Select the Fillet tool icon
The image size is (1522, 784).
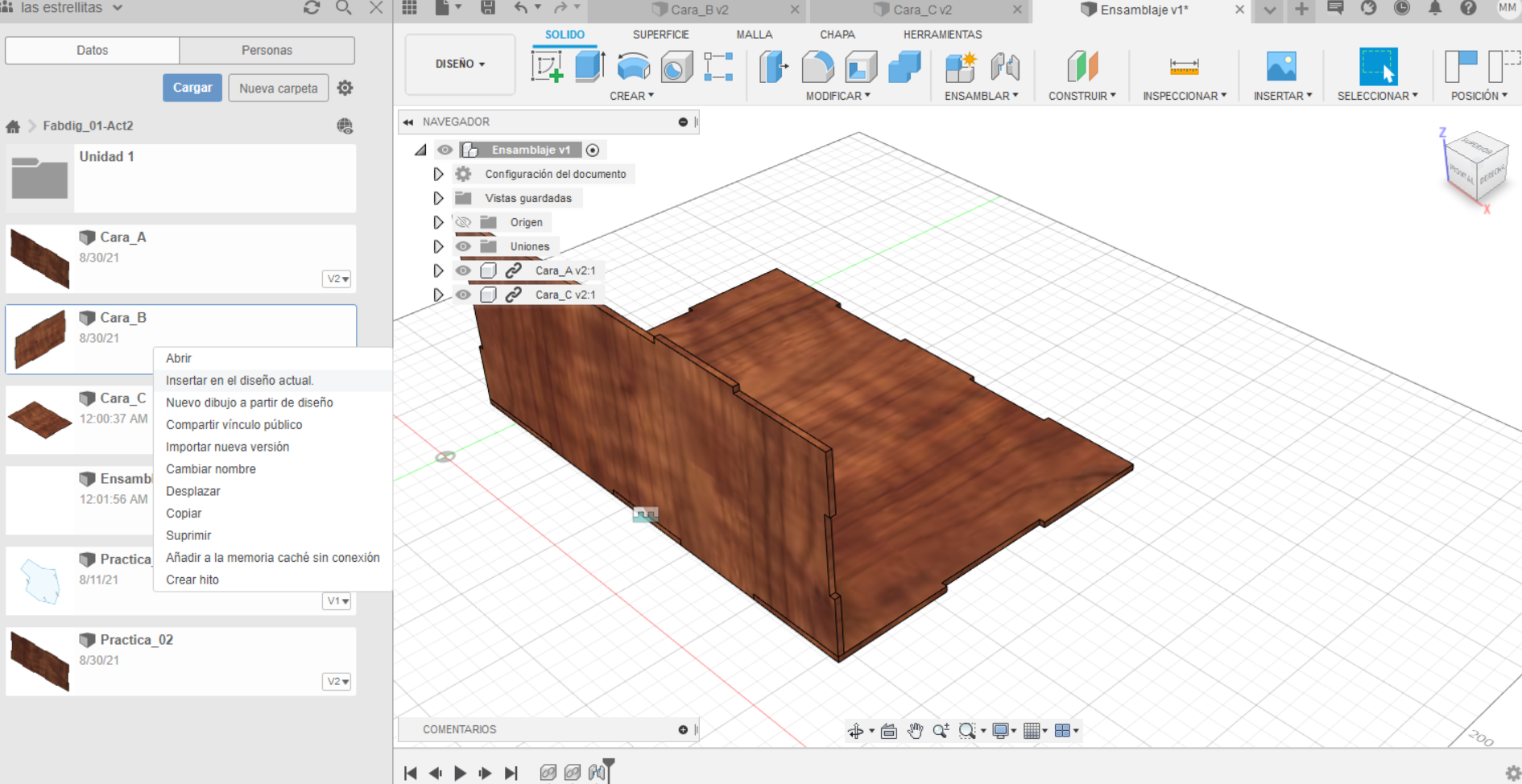pyautogui.click(x=817, y=66)
